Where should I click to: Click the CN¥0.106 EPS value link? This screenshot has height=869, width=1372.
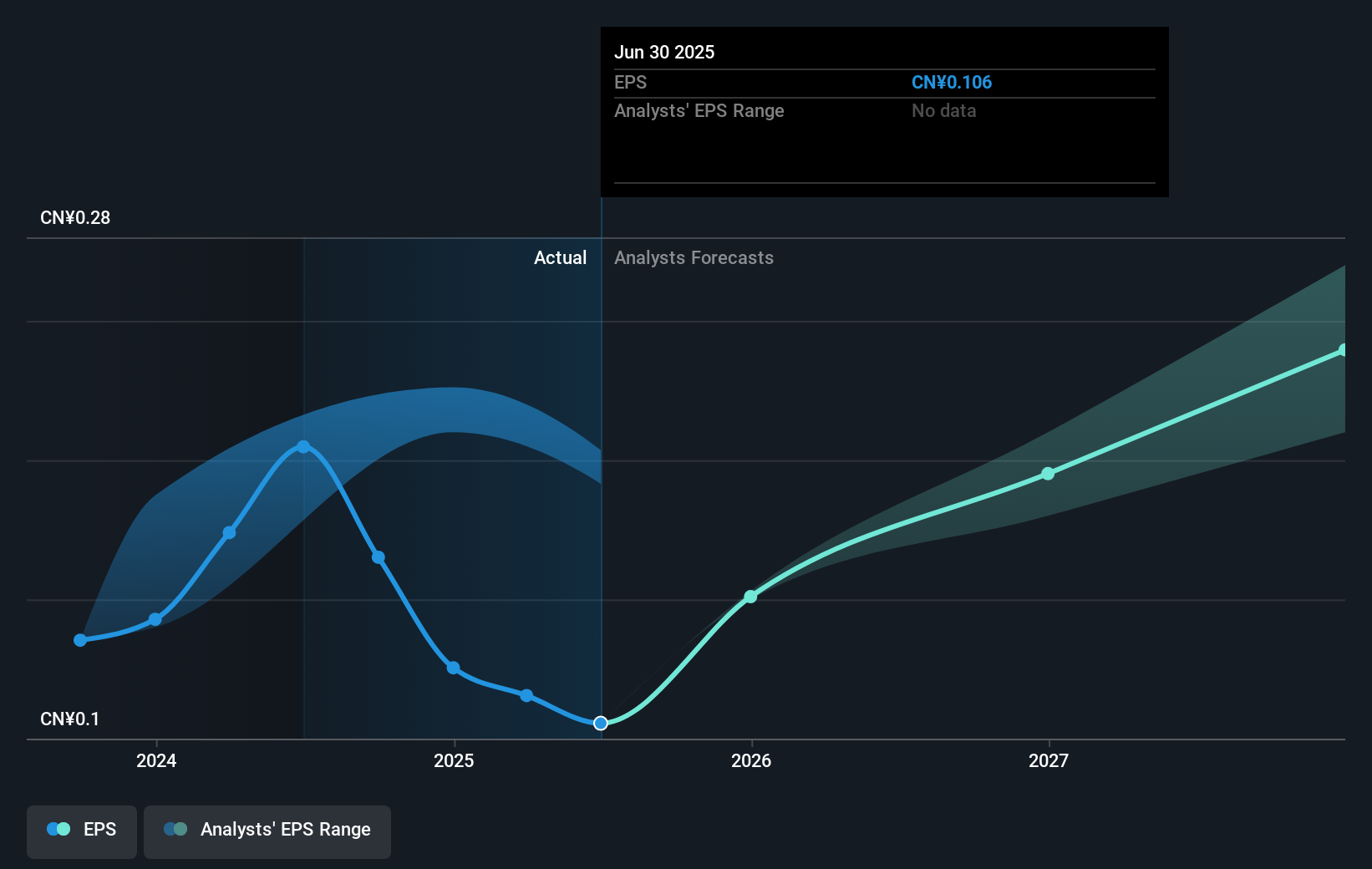click(952, 82)
